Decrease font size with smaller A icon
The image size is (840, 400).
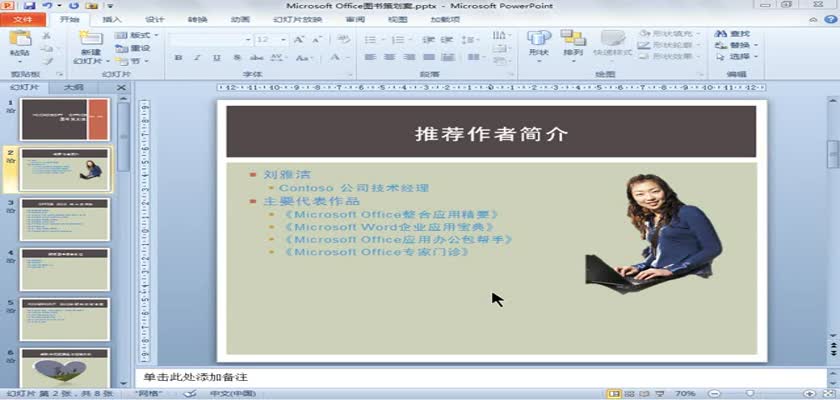[317, 40]
